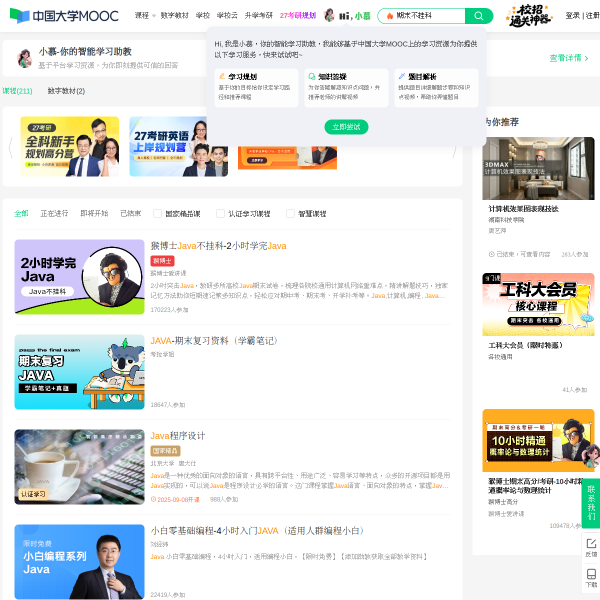Open 计算机效果图表现技法 title
Image resolution: width=600 pixels, height=600 pixels.
coord(523,209)
